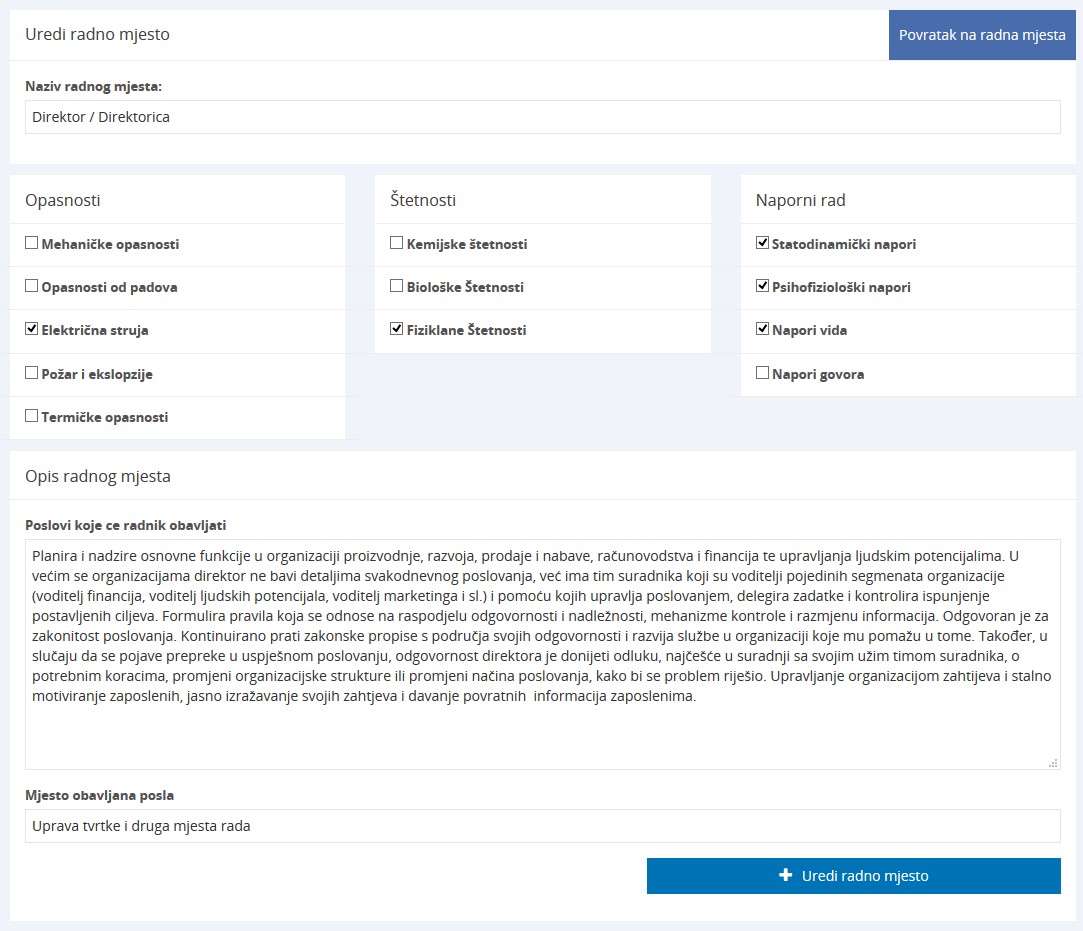Tick the Požar i eksplozije checkbox
This screenshot has height=931, width=1083.
click(x=32, y=373)
